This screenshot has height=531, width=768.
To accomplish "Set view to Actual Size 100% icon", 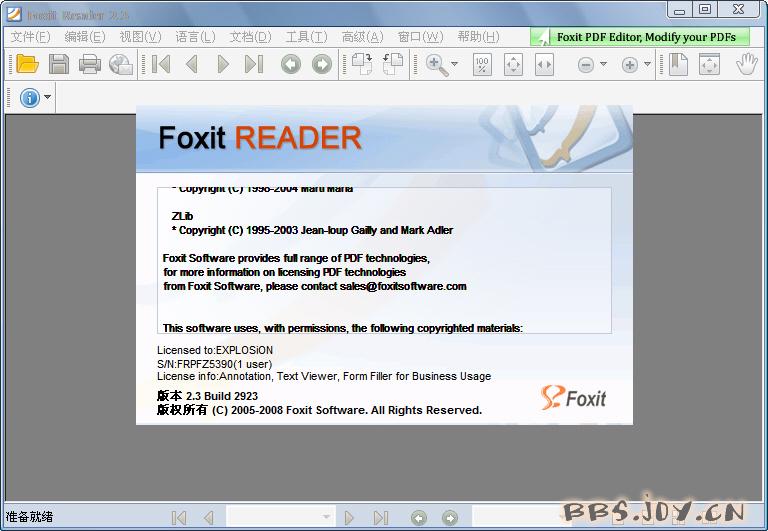I will point(482,64).
